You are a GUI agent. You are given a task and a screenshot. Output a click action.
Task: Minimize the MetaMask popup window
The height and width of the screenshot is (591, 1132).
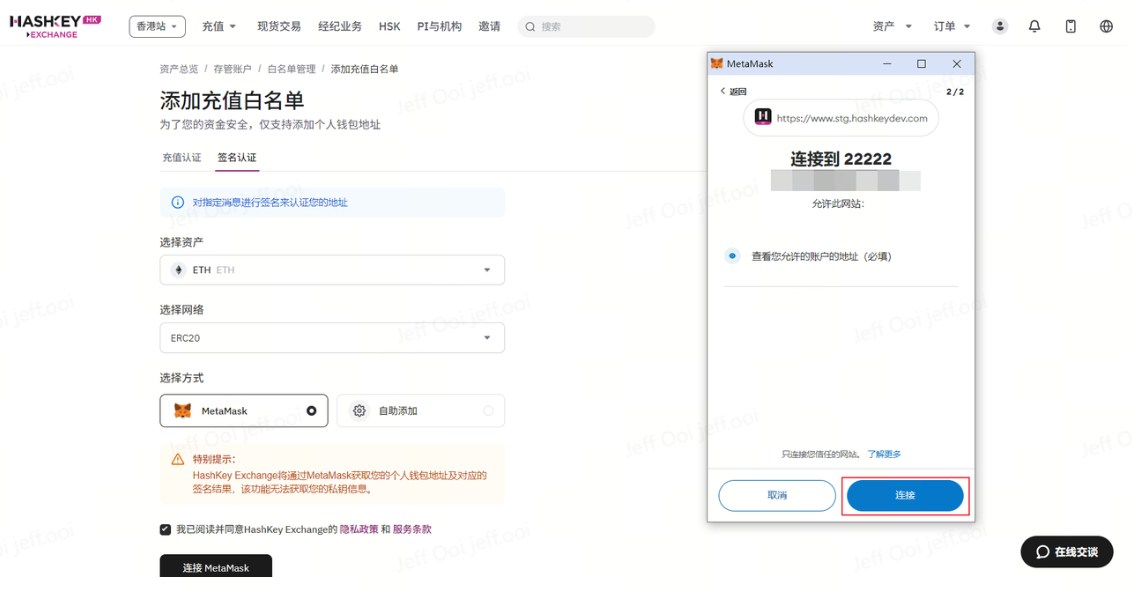[887, 64]
